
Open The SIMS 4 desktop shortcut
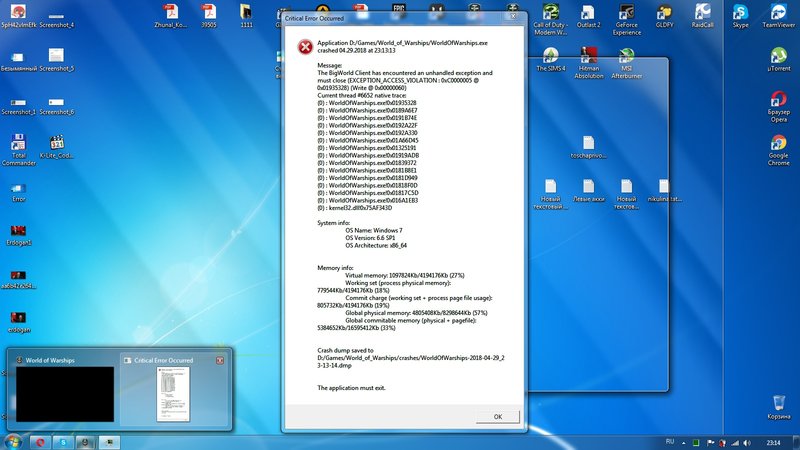pyautogui.click(x=551, y=59)
